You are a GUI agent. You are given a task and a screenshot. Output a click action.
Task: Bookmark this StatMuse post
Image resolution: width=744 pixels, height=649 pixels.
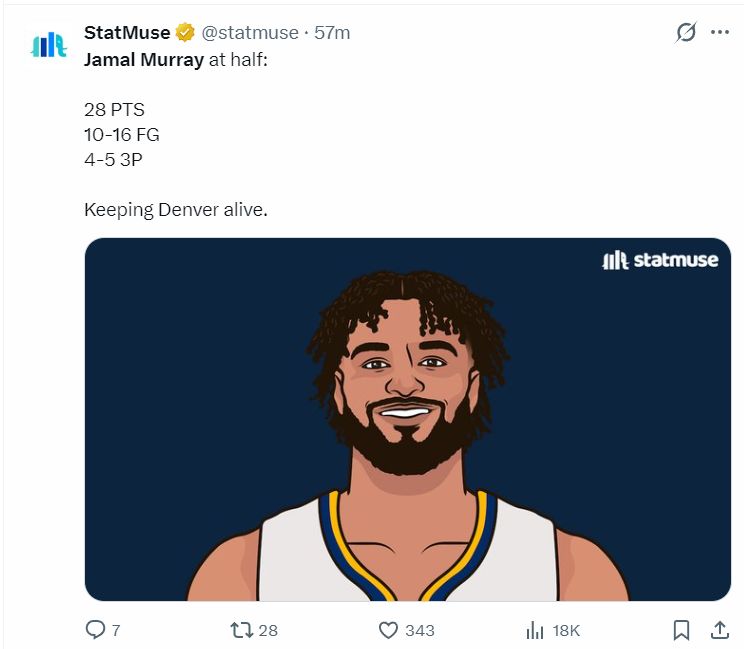[681, 630]
